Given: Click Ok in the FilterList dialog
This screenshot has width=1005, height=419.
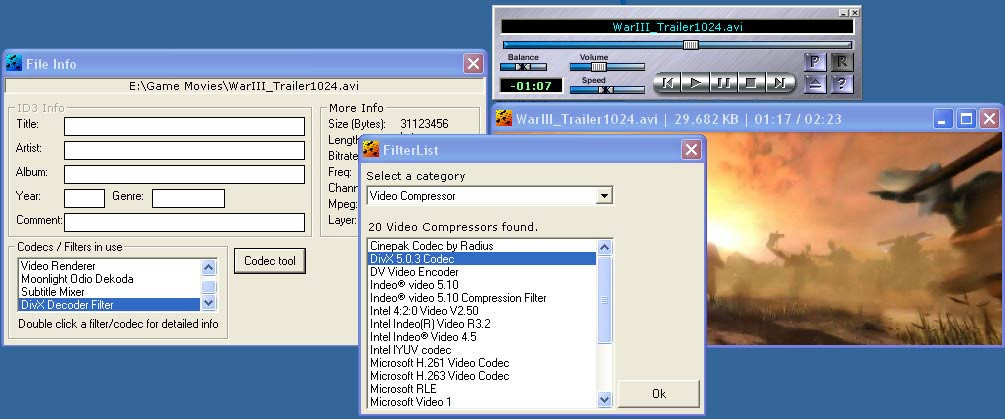Looking at the screenshot, I should click(658, 394).
